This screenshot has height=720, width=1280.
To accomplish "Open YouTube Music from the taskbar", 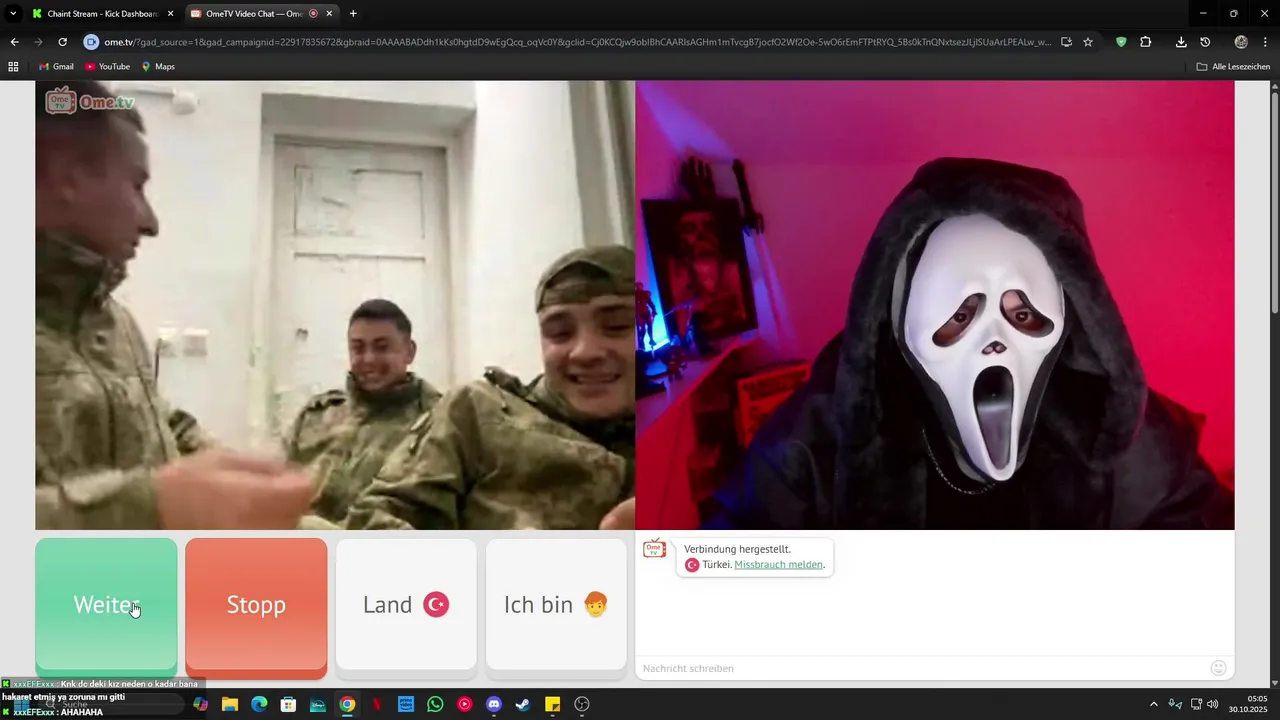I will click(x=464, y=704).
